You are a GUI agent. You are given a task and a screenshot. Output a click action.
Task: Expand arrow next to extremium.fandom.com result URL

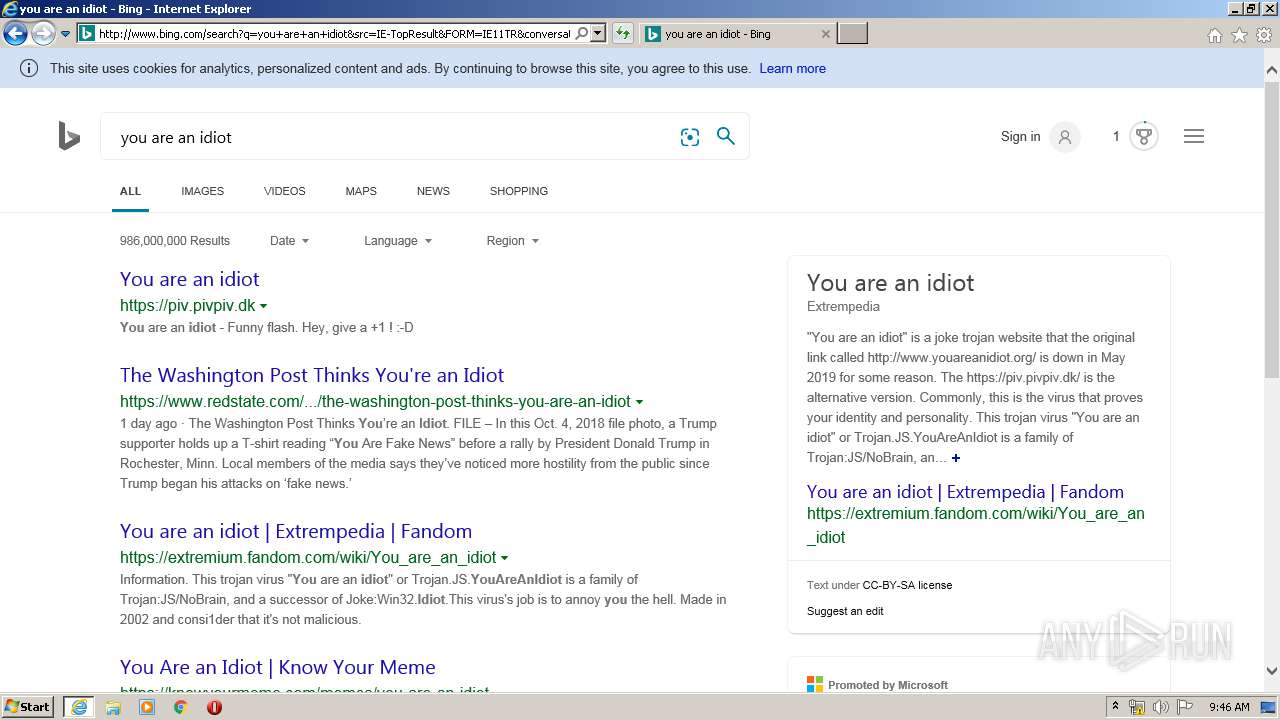click(x=504, y=558)
